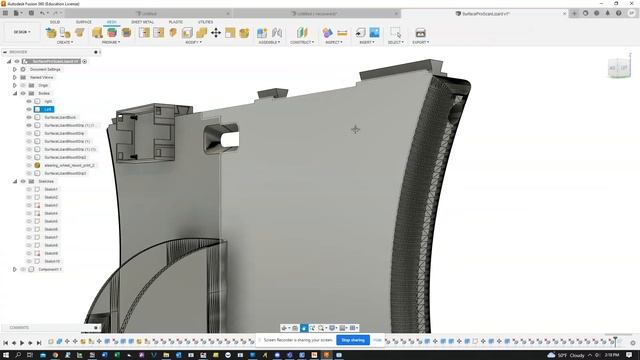Image resolution: width=640 pixels, height=360 pixels.
Task: Click the Pan hand icon in navigation bar
Action: click(304, 328)
